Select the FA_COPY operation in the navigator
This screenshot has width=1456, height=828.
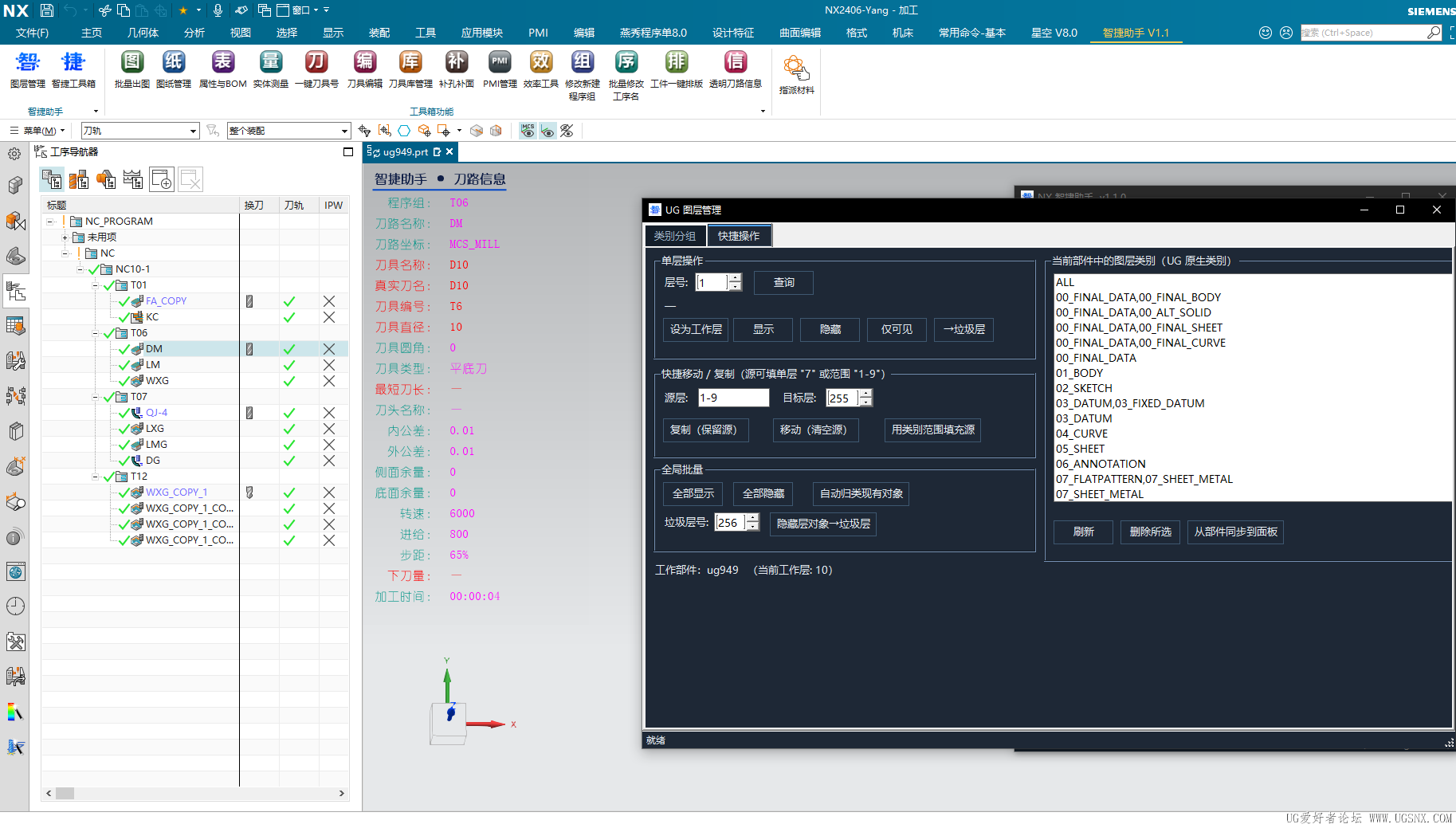click(x=166, y=301)
